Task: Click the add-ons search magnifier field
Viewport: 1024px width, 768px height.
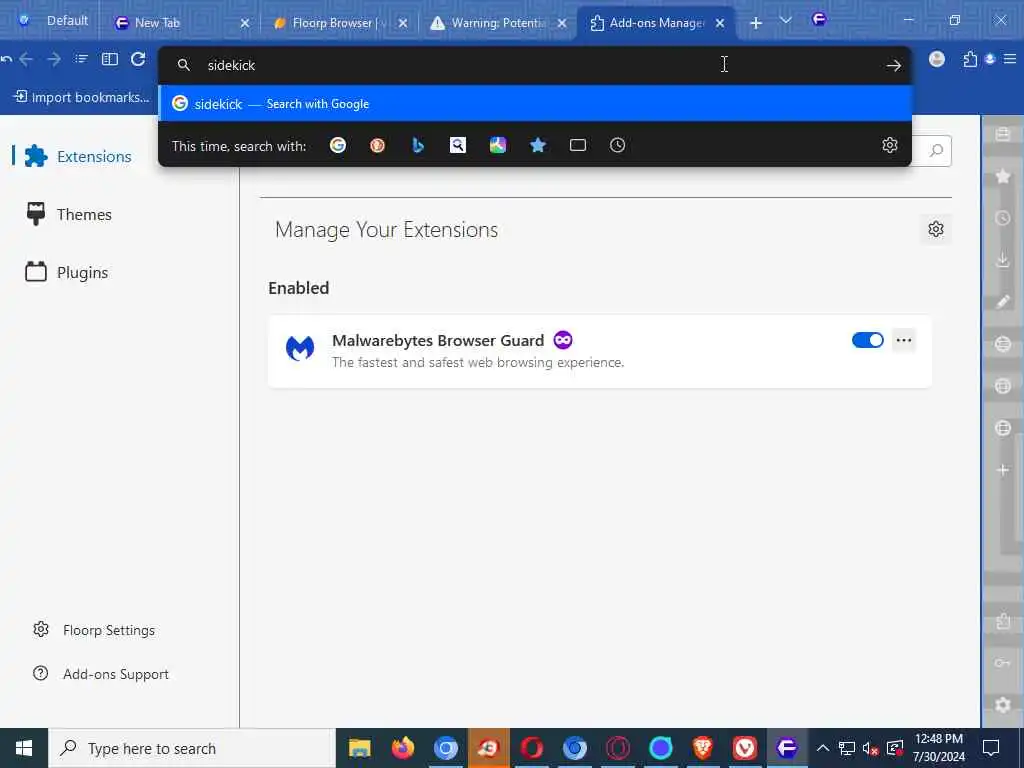Action: tap(934, 151)
